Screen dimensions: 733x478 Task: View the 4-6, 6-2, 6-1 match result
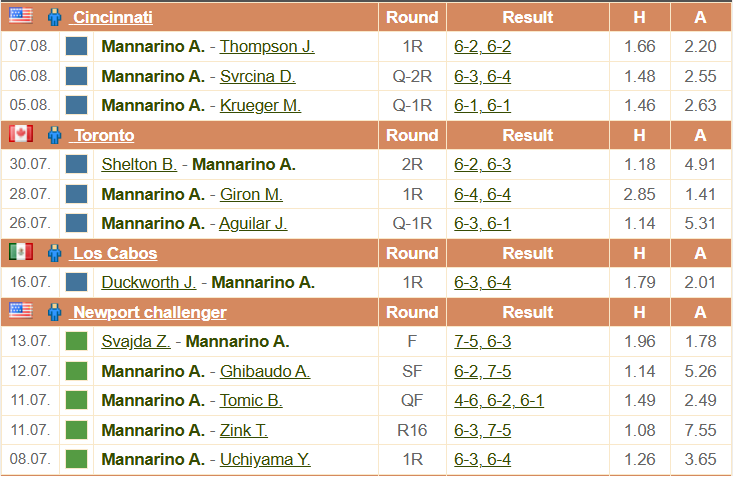(x=499, y=400)
